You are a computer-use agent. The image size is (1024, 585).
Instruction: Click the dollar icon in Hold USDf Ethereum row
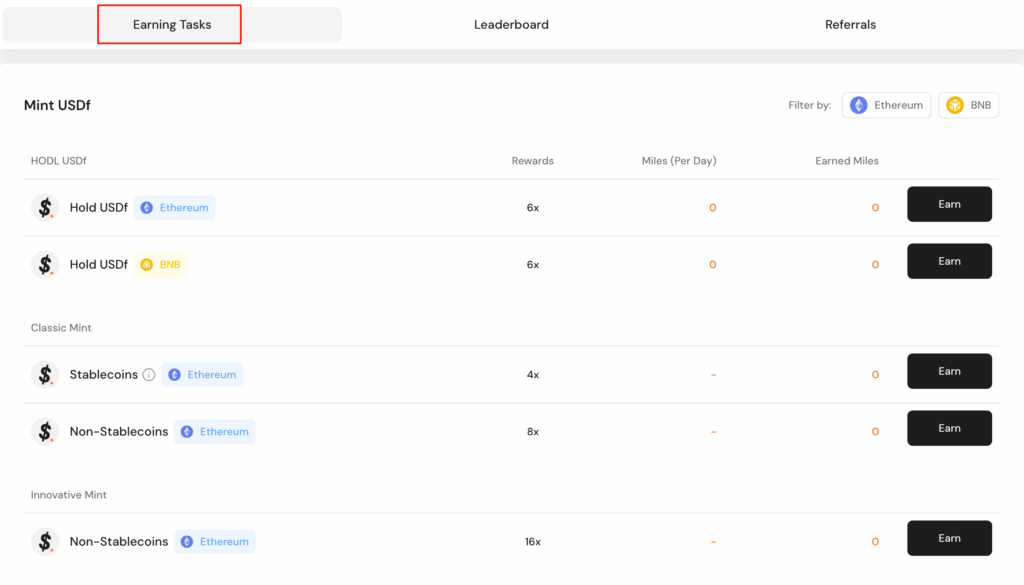(45, 208)
